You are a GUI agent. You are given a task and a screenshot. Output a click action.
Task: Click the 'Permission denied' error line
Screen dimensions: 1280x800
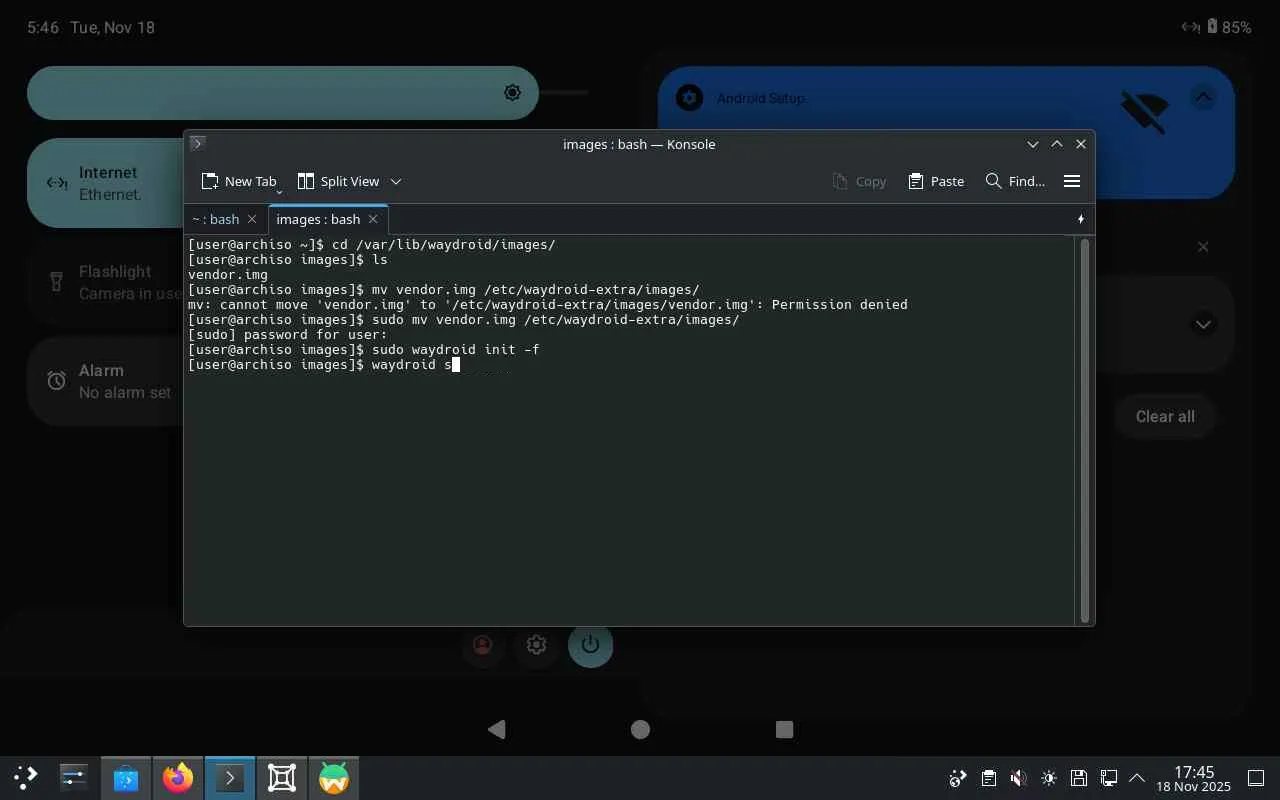click(x=548, y=304)
